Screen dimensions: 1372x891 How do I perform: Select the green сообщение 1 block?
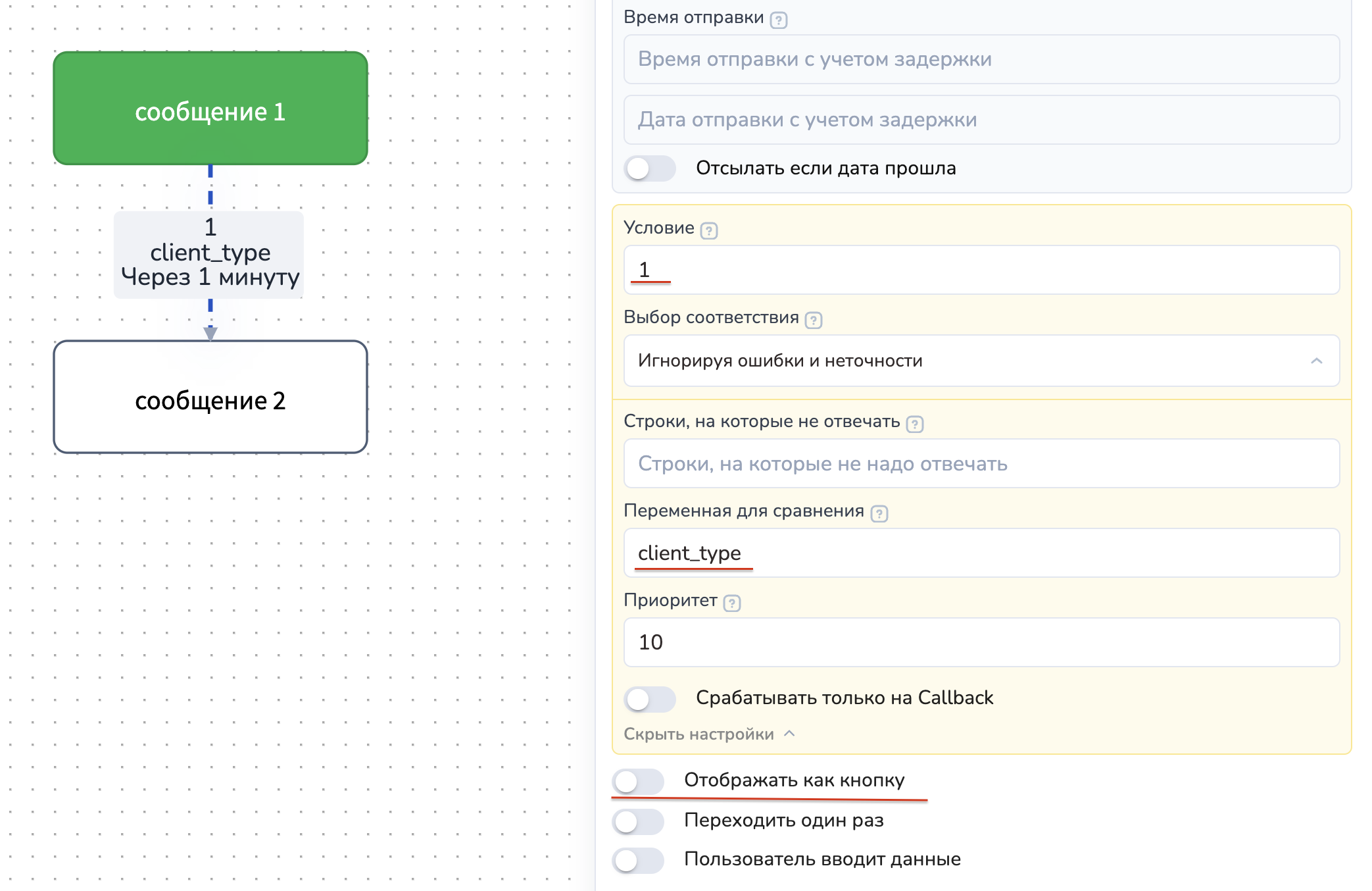tap(210, 109)
